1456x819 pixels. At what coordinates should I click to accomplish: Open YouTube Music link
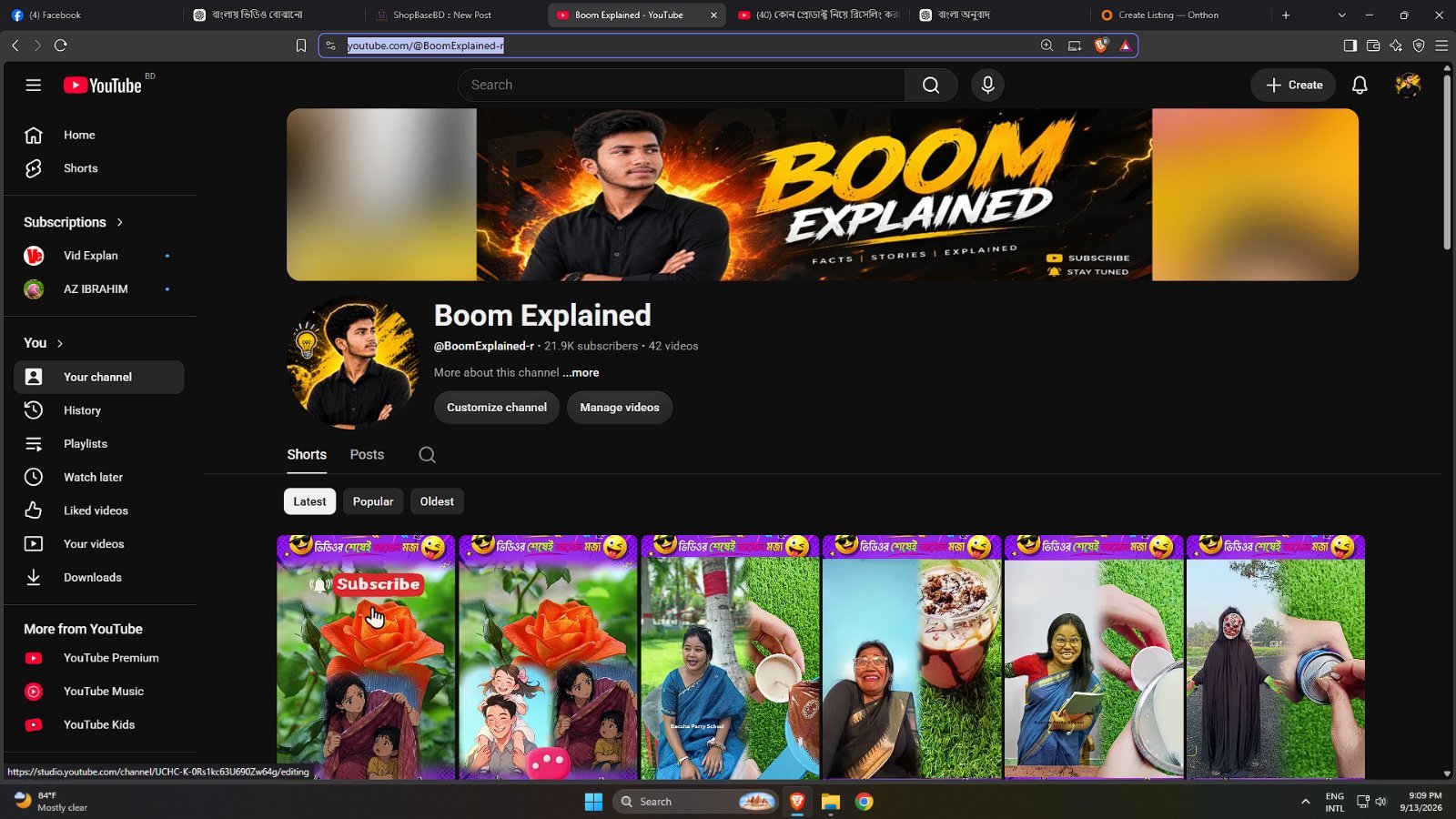tap(99, 692)
